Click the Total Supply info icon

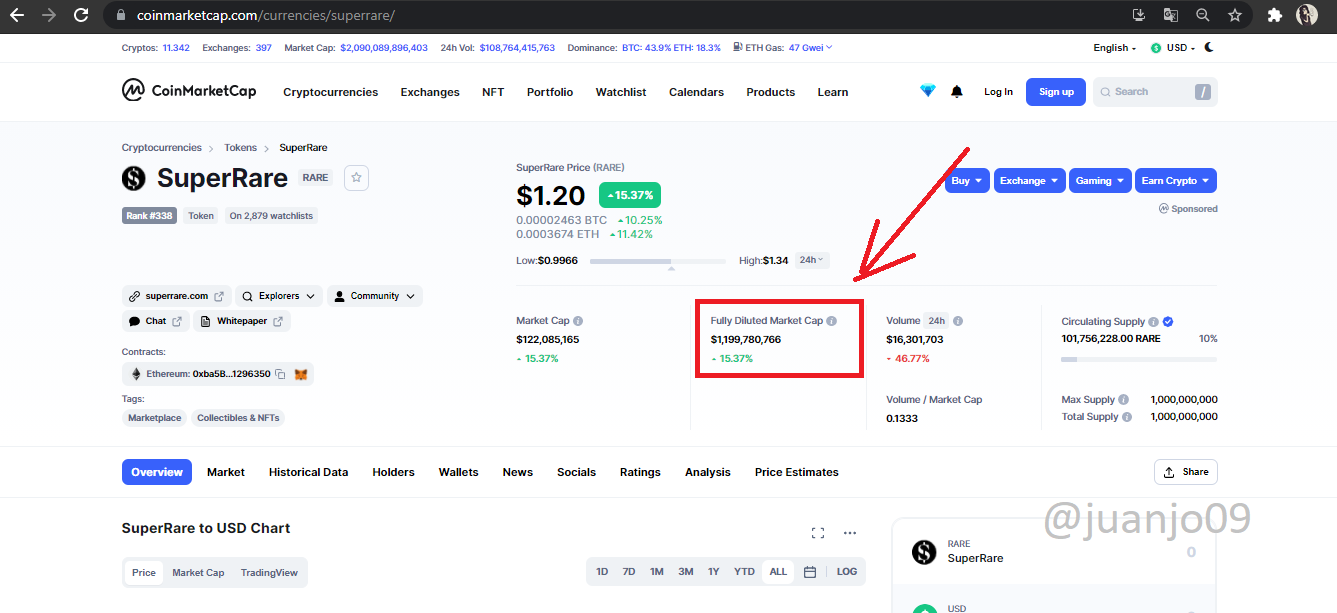click(x=1127, y=417)
